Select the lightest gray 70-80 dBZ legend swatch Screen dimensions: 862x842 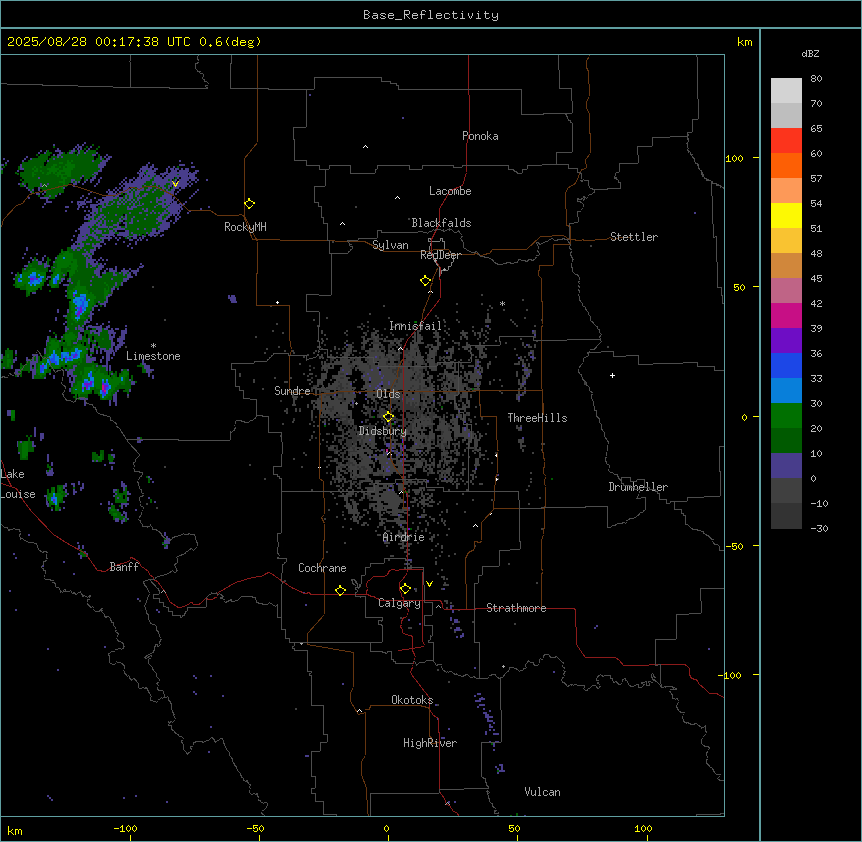click(x=786, y=91)
